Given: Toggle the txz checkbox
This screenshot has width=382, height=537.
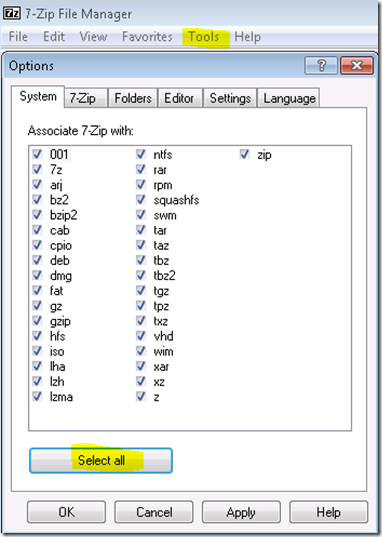Looking at the screenshot, I should pyautogui.click(x=141, y=321).
